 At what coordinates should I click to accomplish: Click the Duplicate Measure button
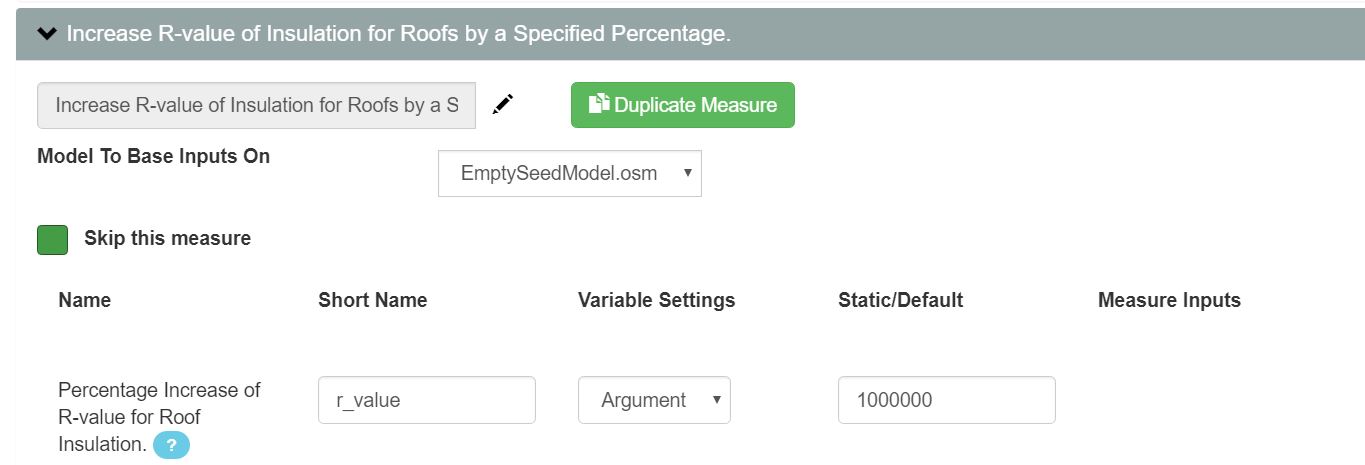pyautogui.click(x=683, y=105)
